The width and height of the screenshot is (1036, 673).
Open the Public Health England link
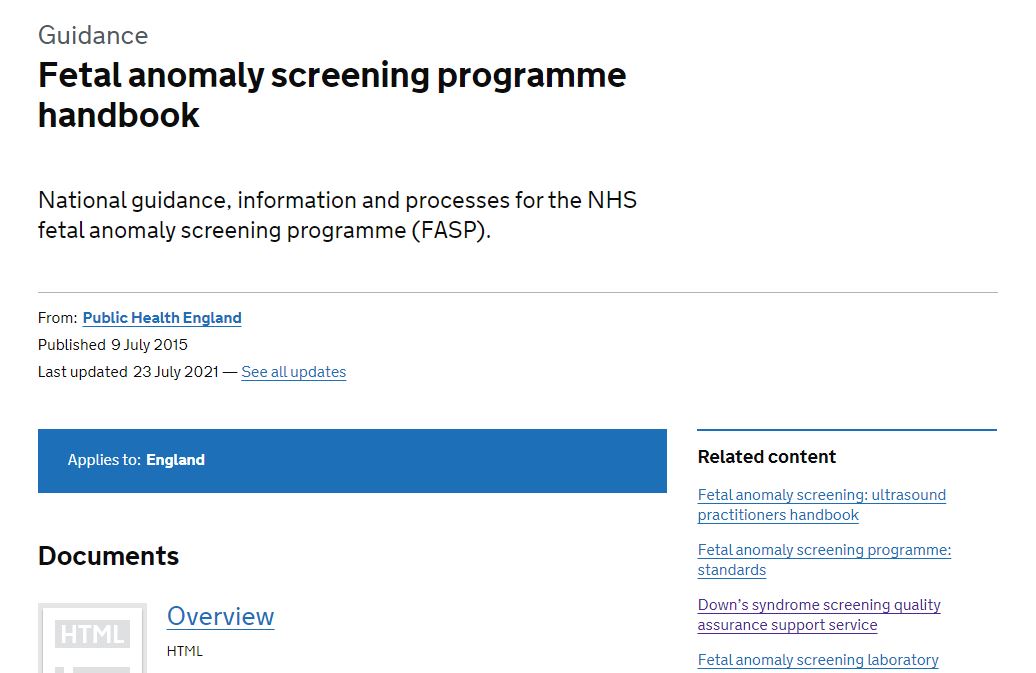[x=161, y=318]
